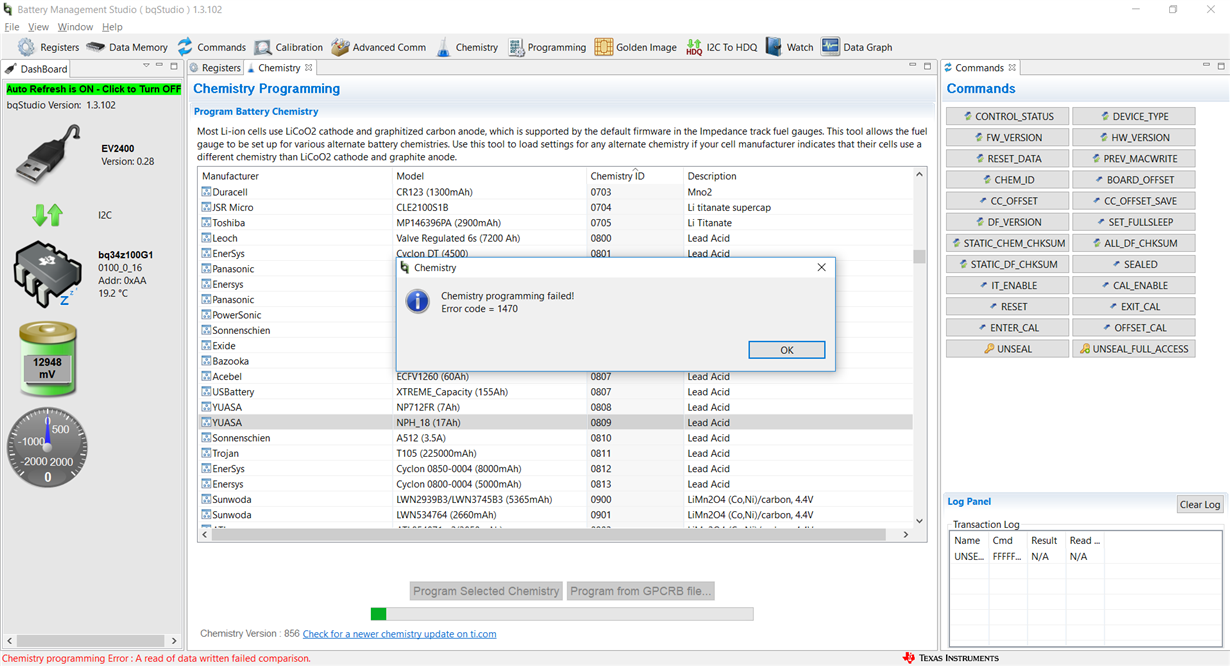Select the DashBoard tab
The image size is (1230, 666).
(37, 69)
